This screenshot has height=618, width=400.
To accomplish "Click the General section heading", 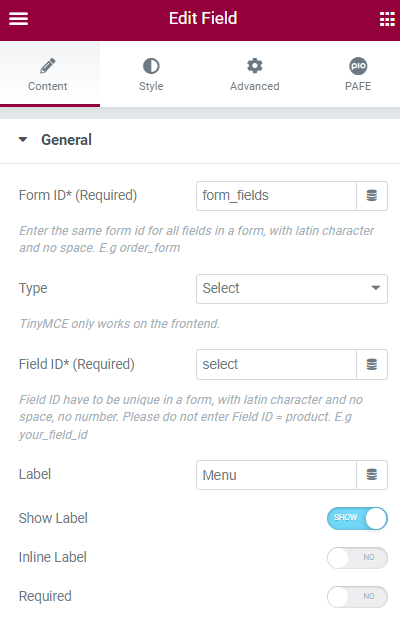I will coord(67,140).
